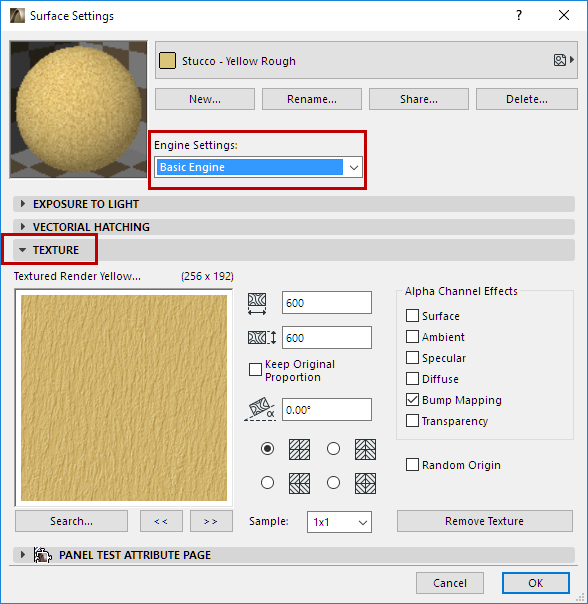Image resolution: width=588 pixels, height=604 pixels.
Task: Enable the Random Origin checkbox
Action: point(412,465)
